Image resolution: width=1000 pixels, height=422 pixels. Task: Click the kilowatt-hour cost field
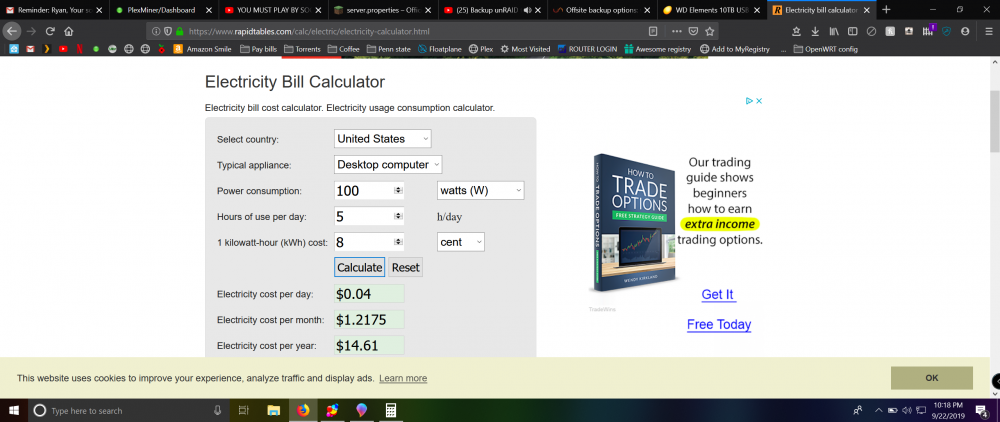(x=364, y=242)
